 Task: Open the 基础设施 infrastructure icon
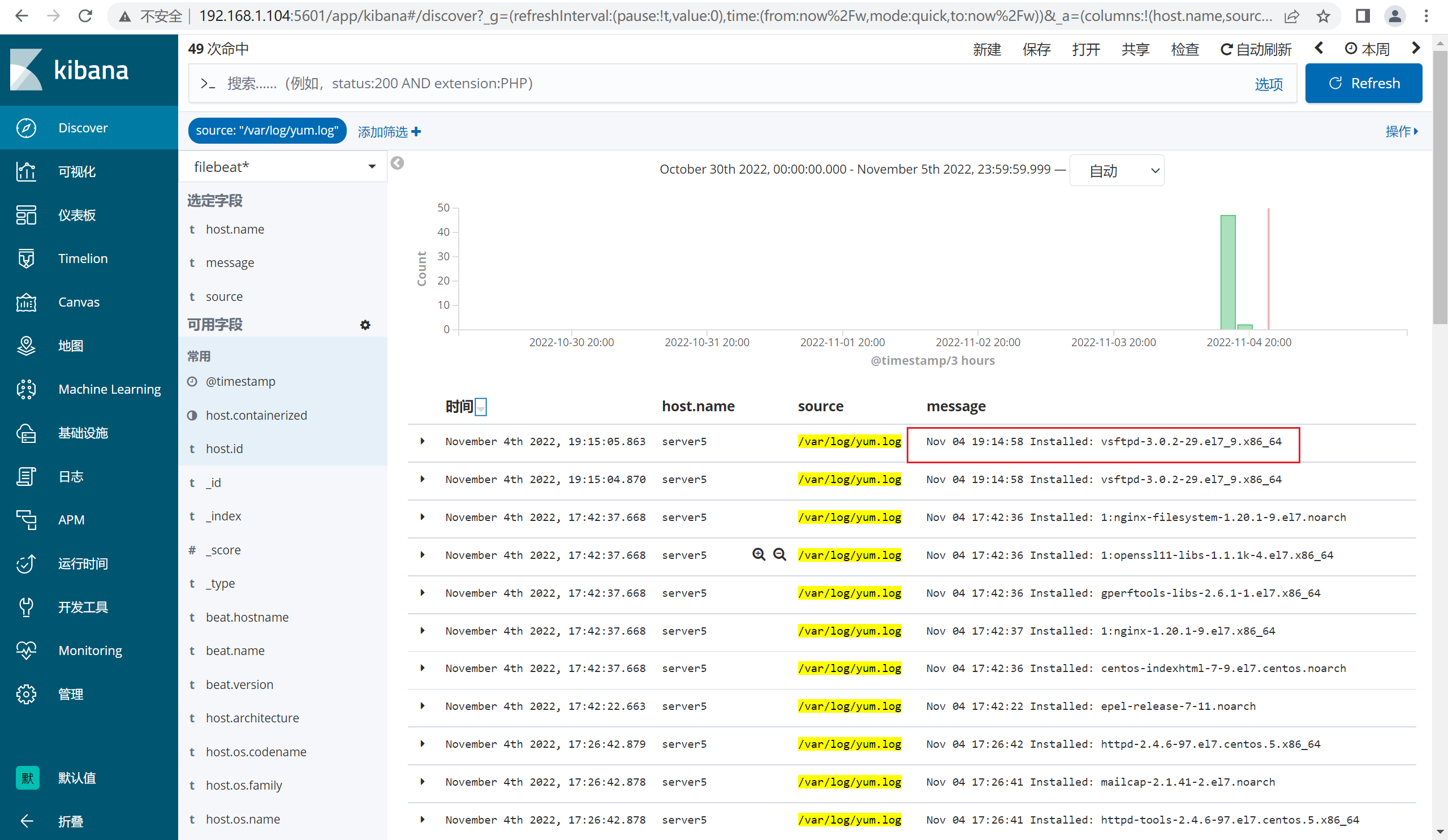coord(27,433)
